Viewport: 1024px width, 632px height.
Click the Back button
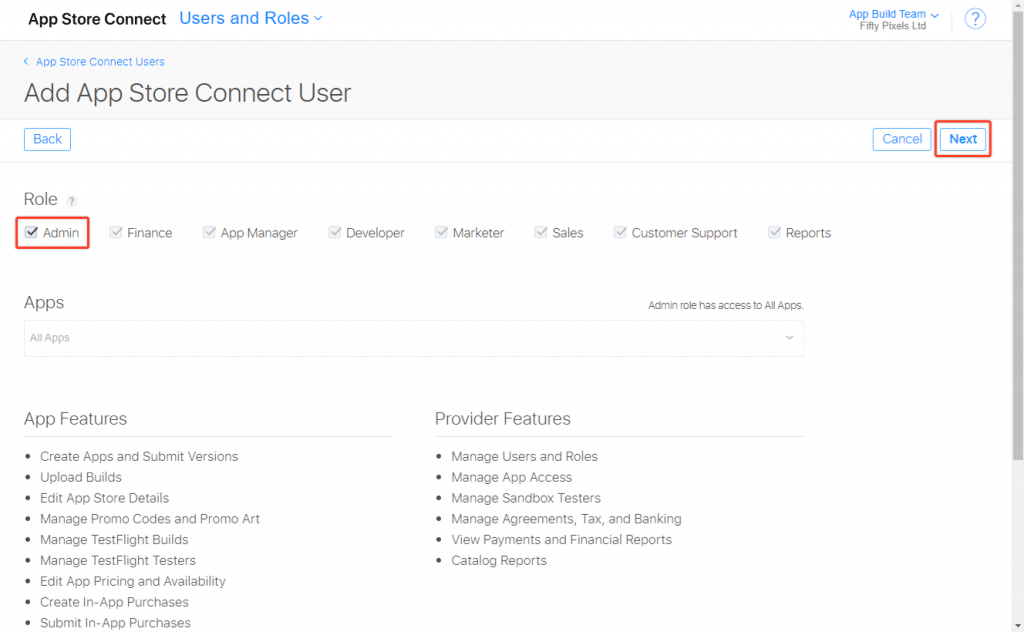[x=47, y=139]
